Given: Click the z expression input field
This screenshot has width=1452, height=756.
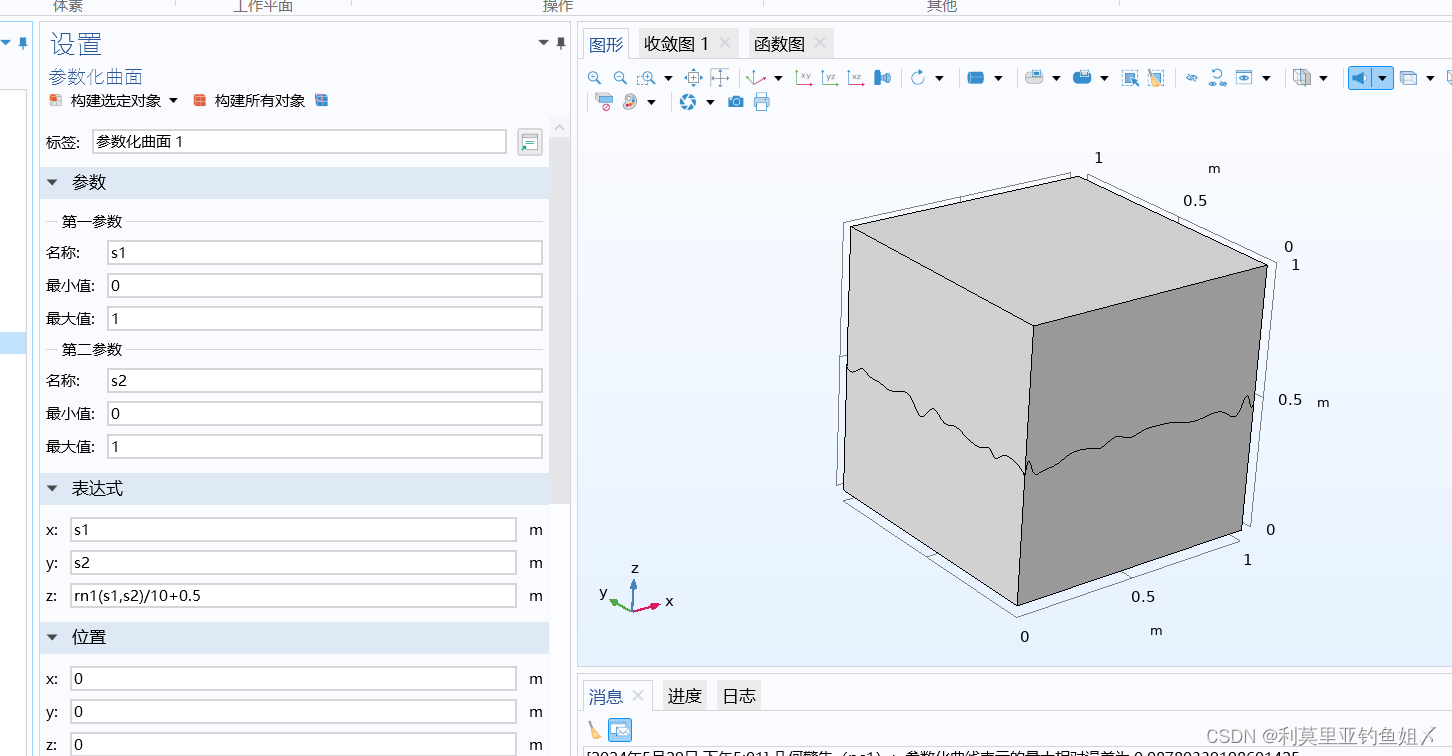Looking at the screenshot, I should click(290, 595).
